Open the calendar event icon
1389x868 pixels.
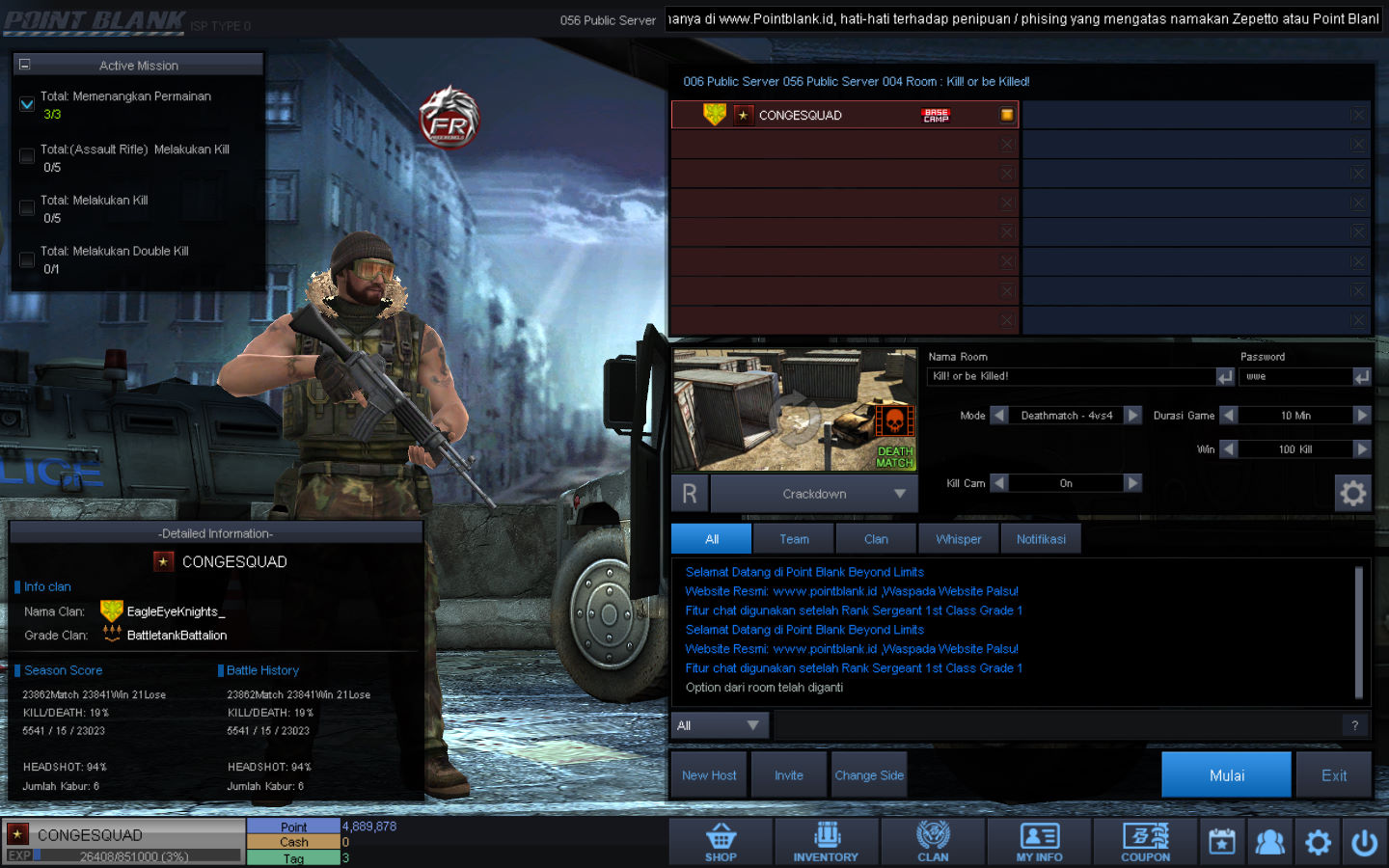pyautogui.click(x=1222, y=842)
